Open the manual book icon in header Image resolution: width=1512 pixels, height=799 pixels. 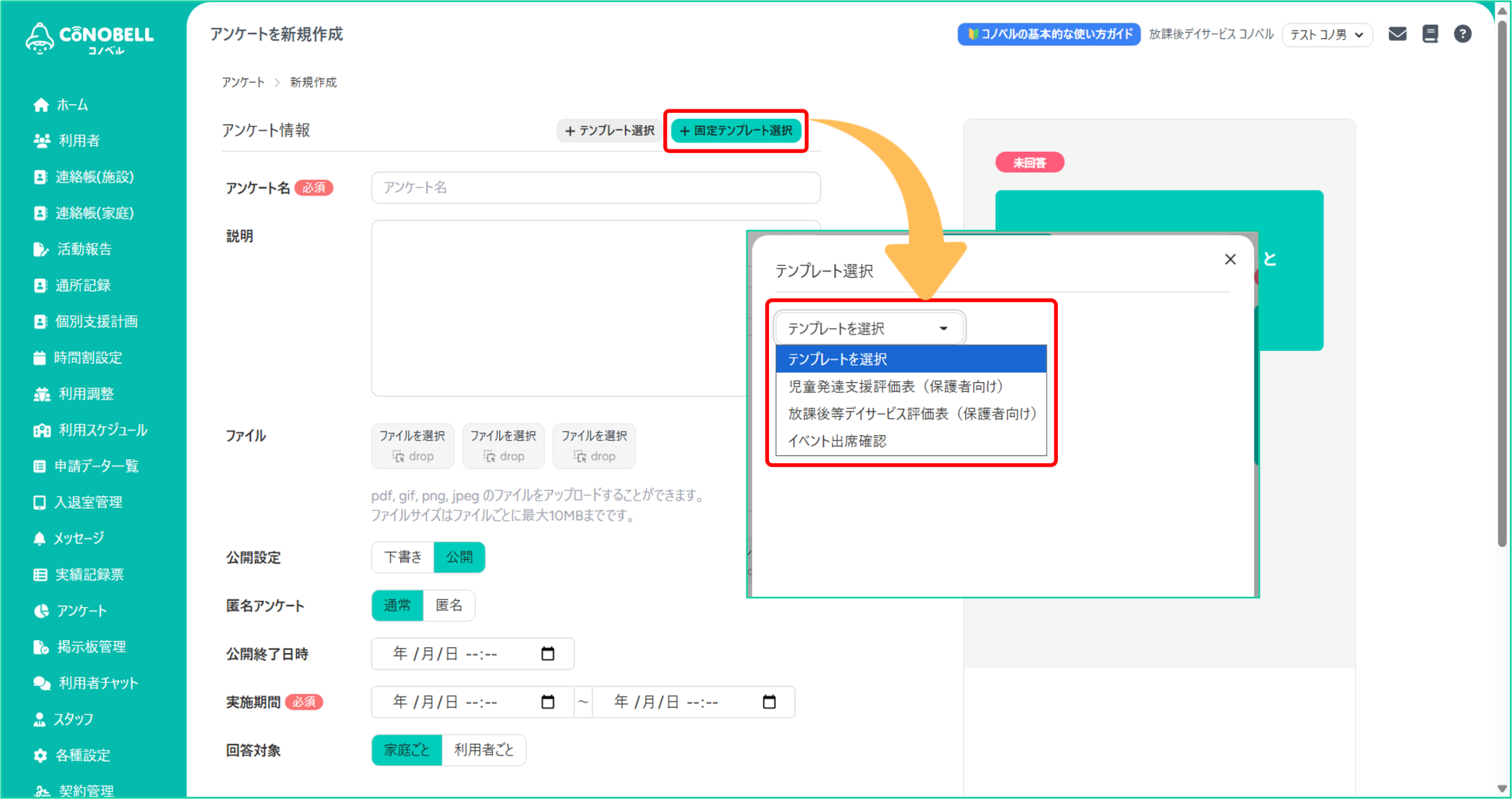pos(1430,34)
